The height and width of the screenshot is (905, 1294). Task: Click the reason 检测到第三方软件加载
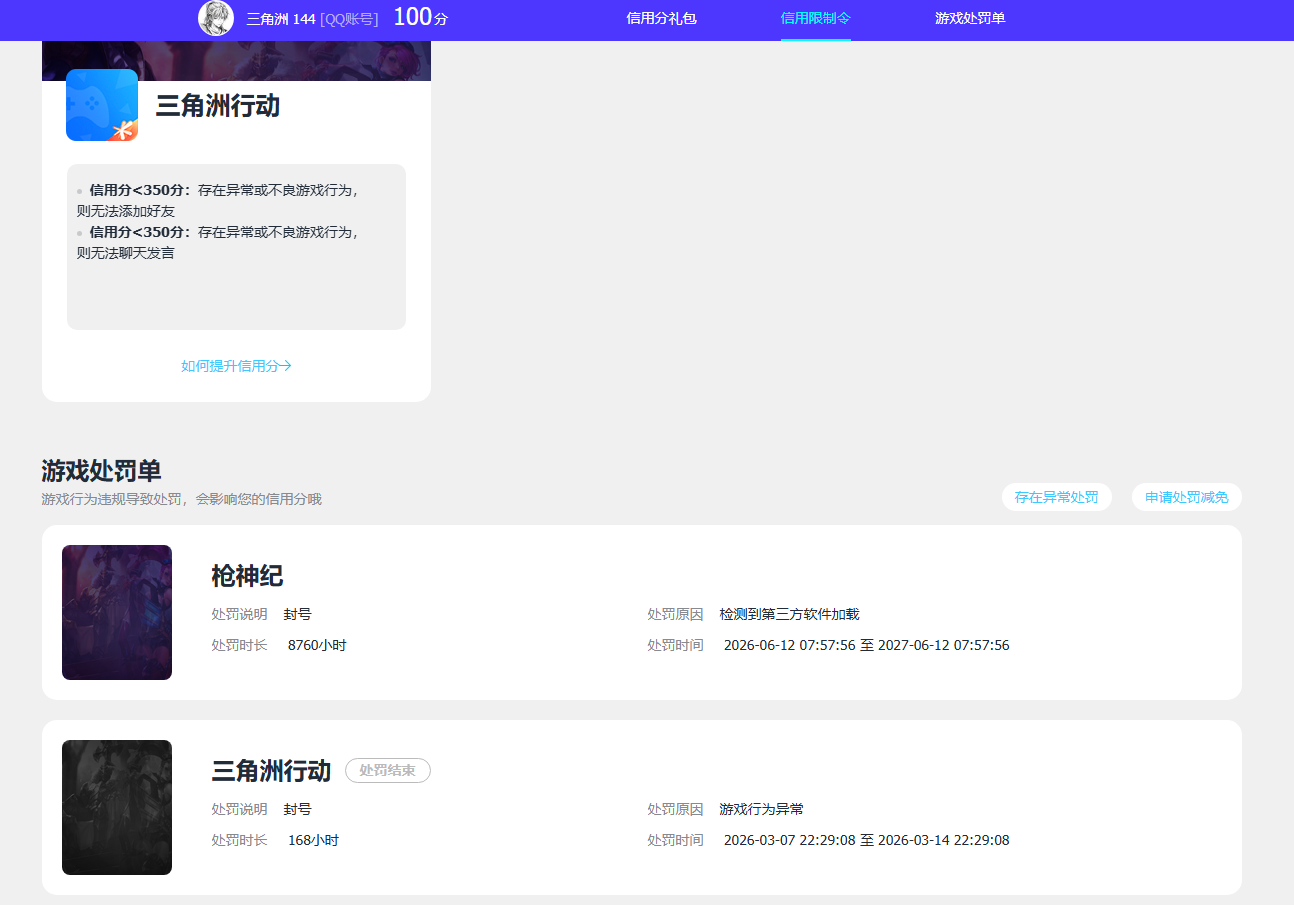pos(789,615)
